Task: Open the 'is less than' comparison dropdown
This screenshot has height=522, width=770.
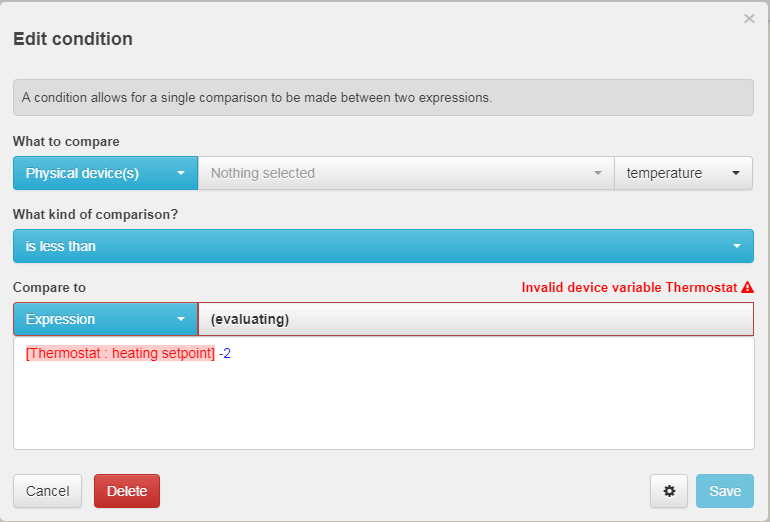Action: tap(383, 246)
